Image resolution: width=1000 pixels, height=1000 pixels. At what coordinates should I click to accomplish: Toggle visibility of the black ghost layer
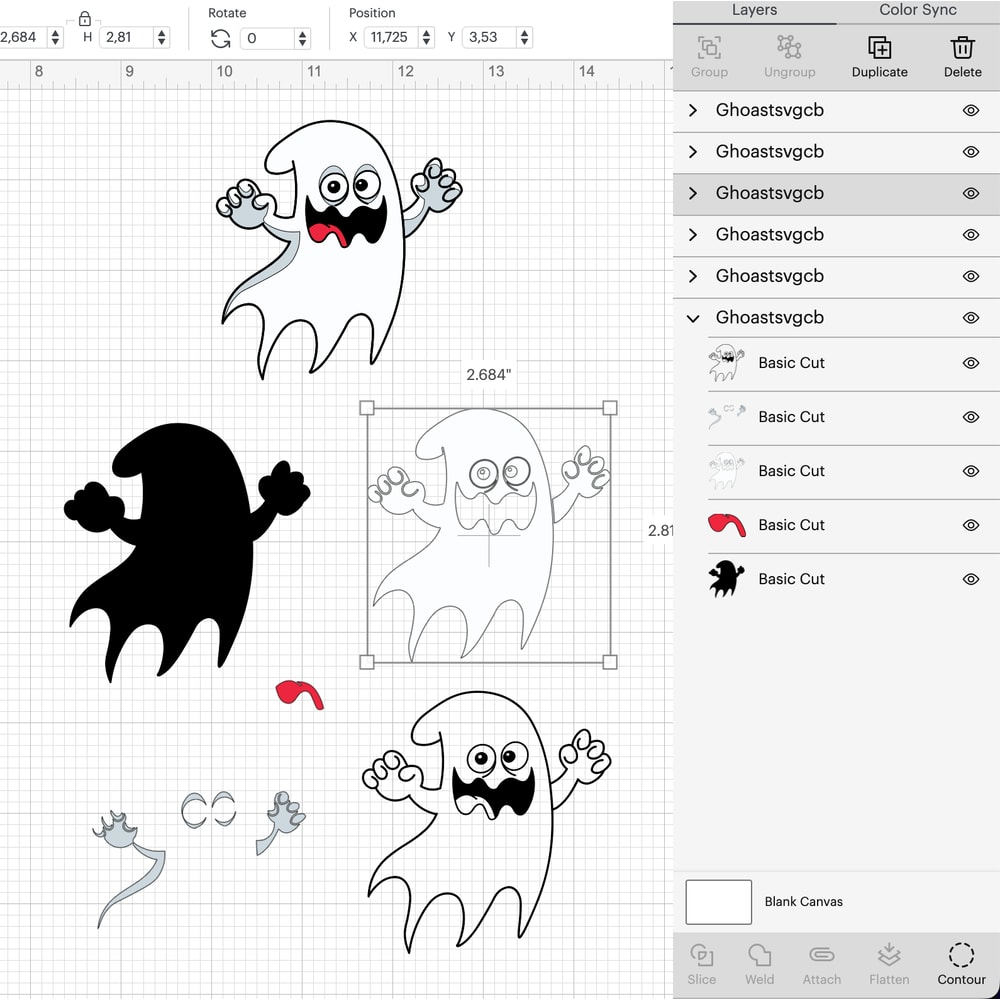click(971, 579)
